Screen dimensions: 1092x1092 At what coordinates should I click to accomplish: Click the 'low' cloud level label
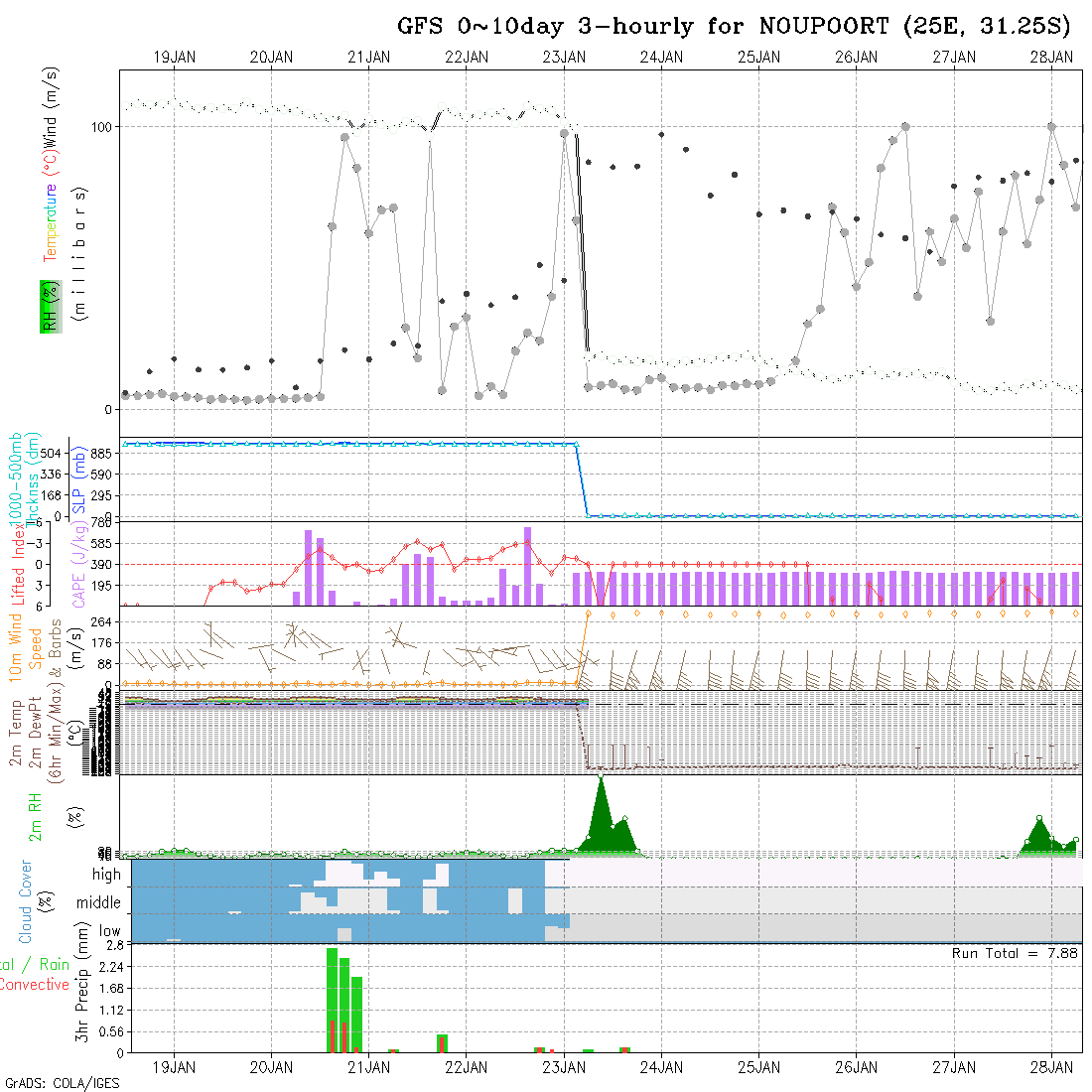click(109, 931)
